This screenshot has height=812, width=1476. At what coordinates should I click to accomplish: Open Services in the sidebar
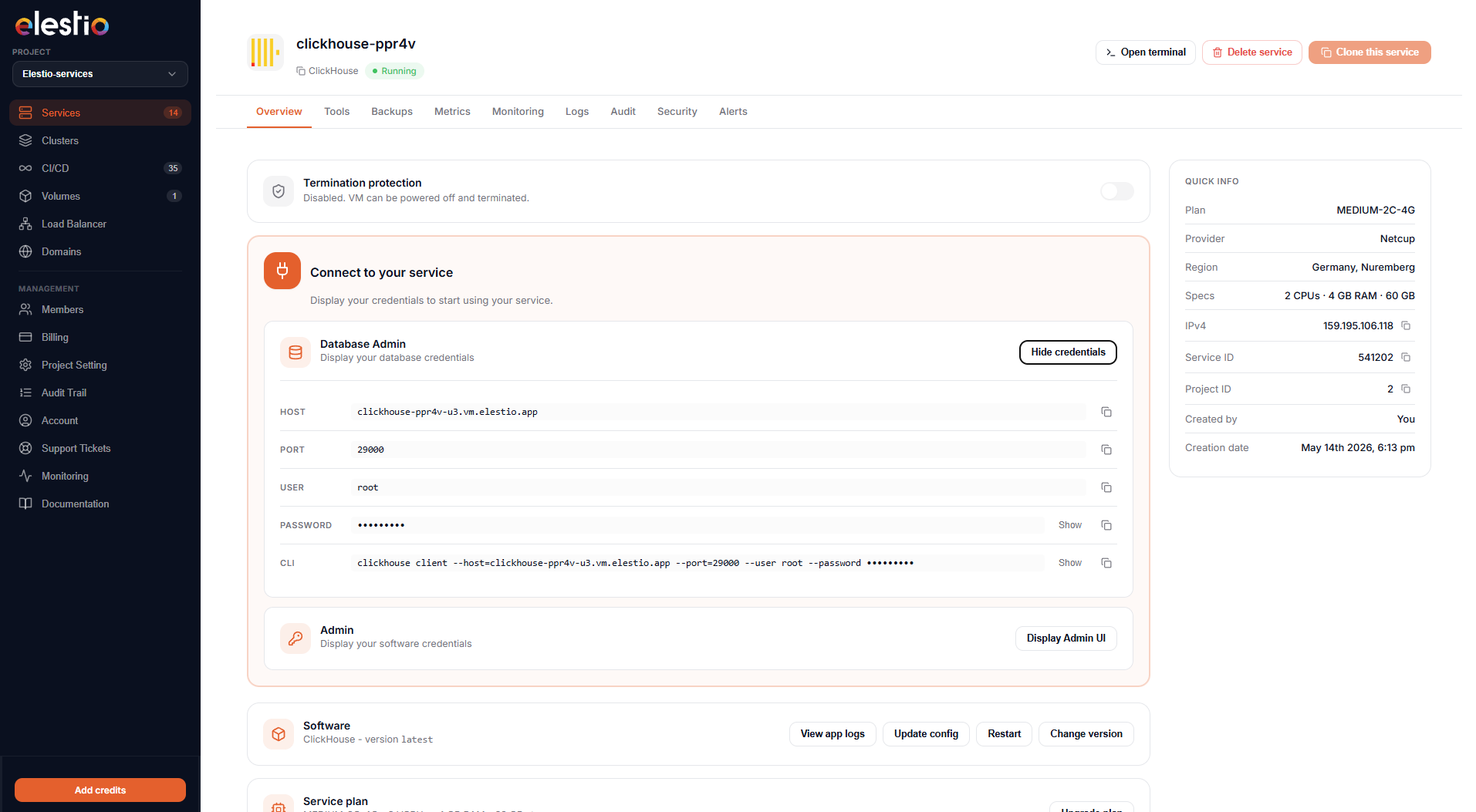tap(100, 113)
